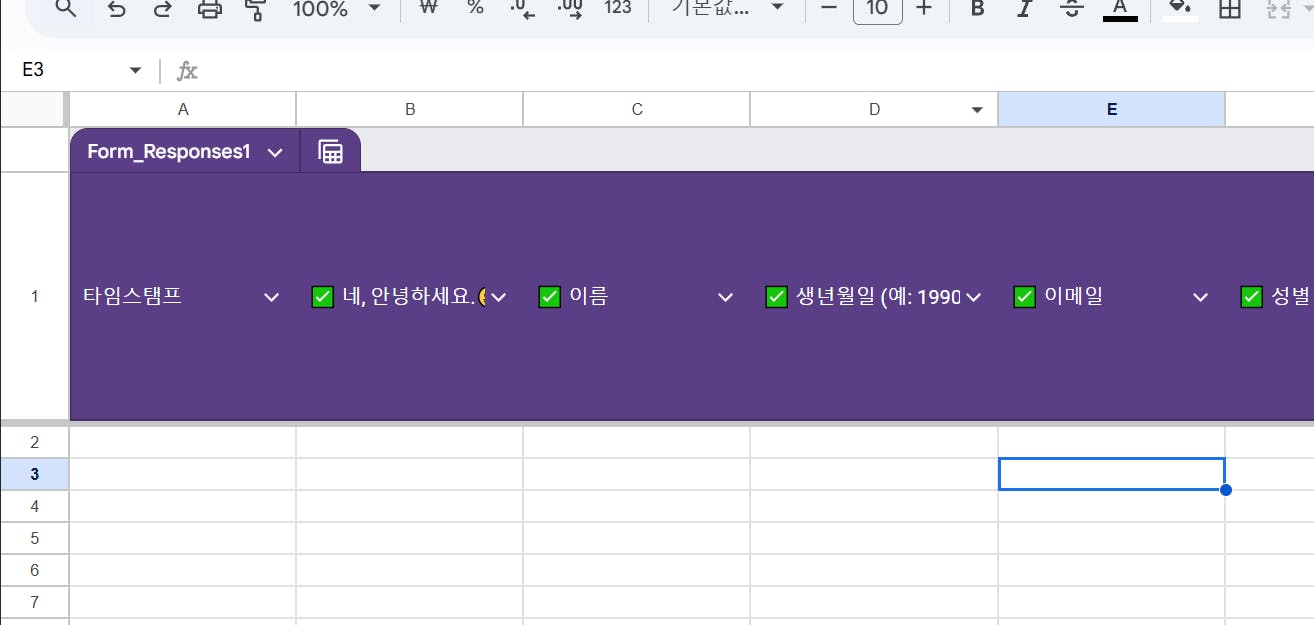Select row 5 header
The image size is (1314, 625).
click(34, 538)
